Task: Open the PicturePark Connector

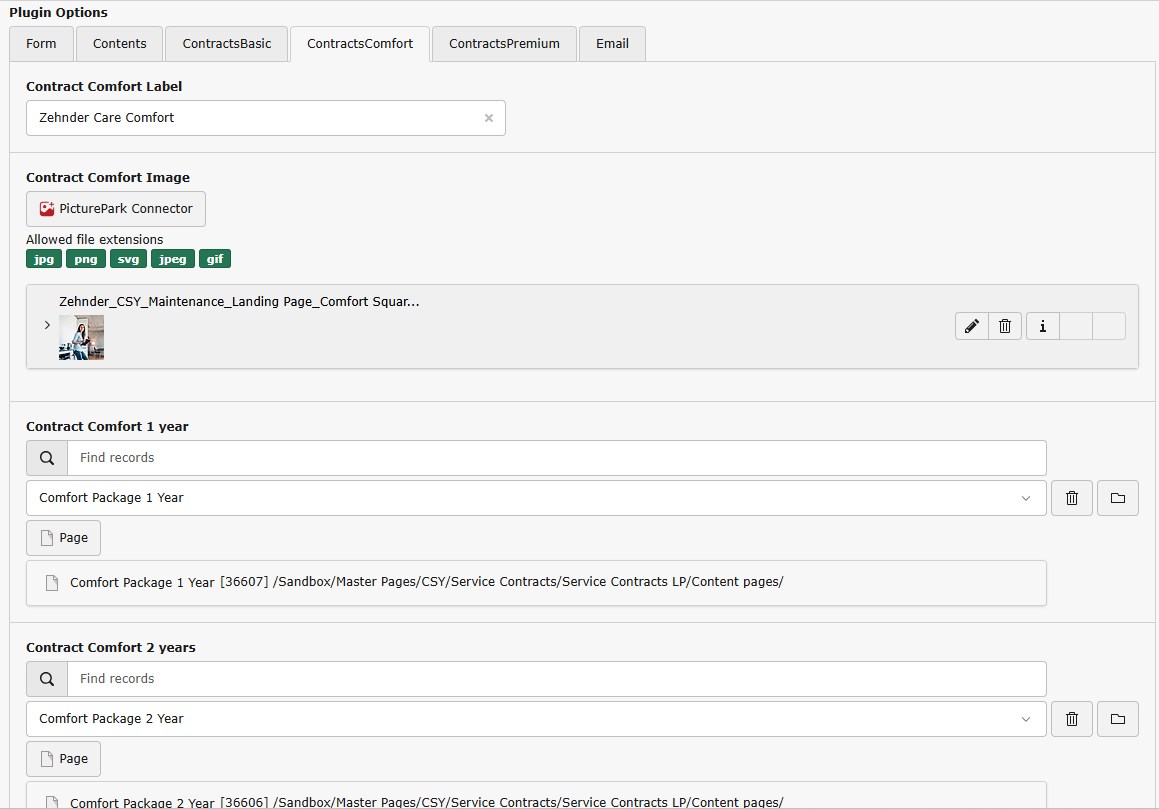Action: 116,209
